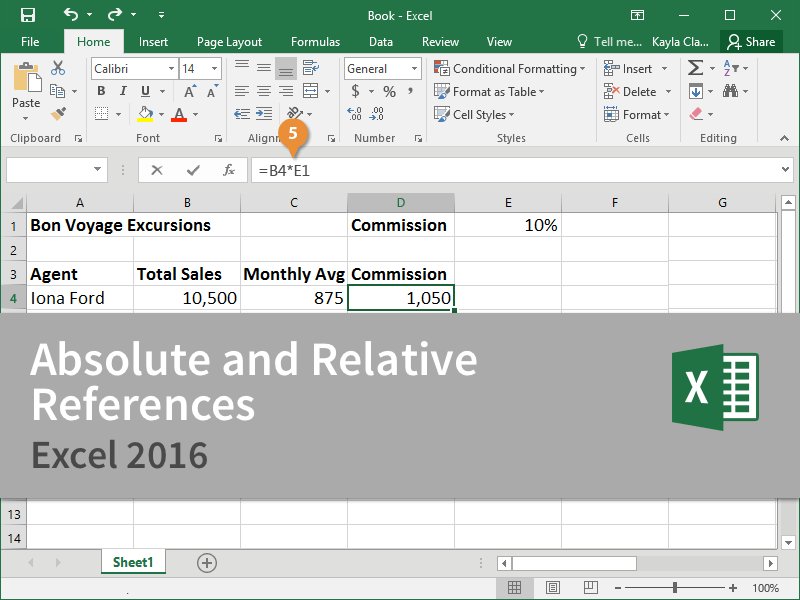Screen dimensions: 800x600
Task: Switch to the Formulas tab
Action: (315, 42)
